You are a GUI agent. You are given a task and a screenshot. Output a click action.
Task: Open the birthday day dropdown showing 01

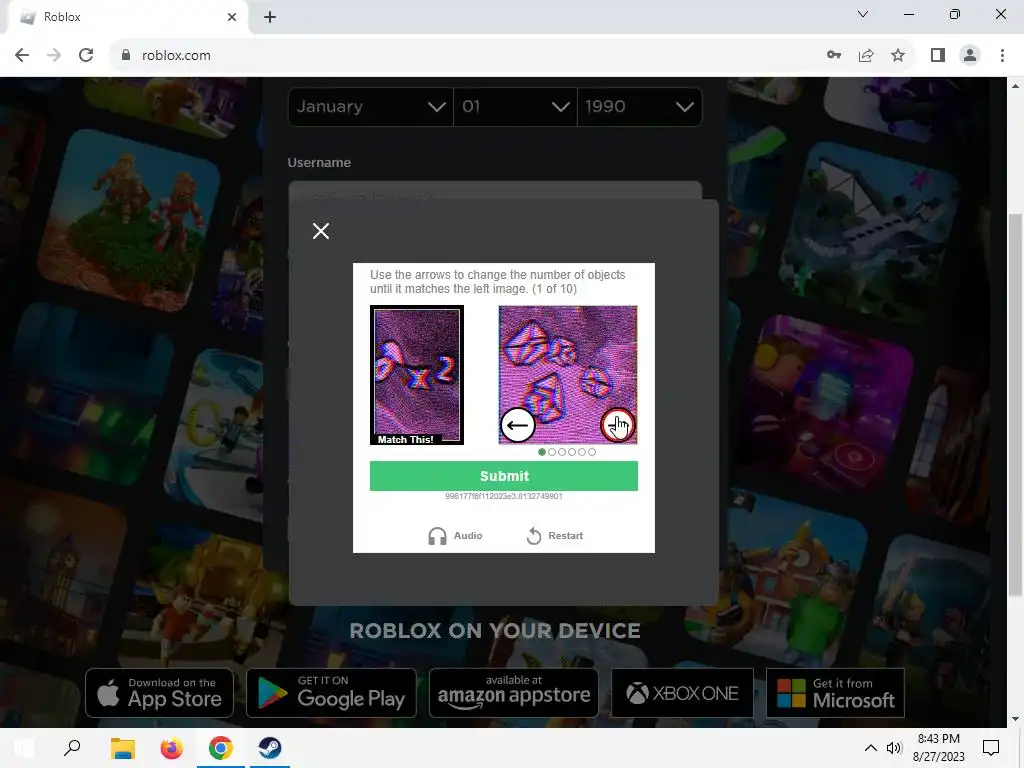(515, 106)
